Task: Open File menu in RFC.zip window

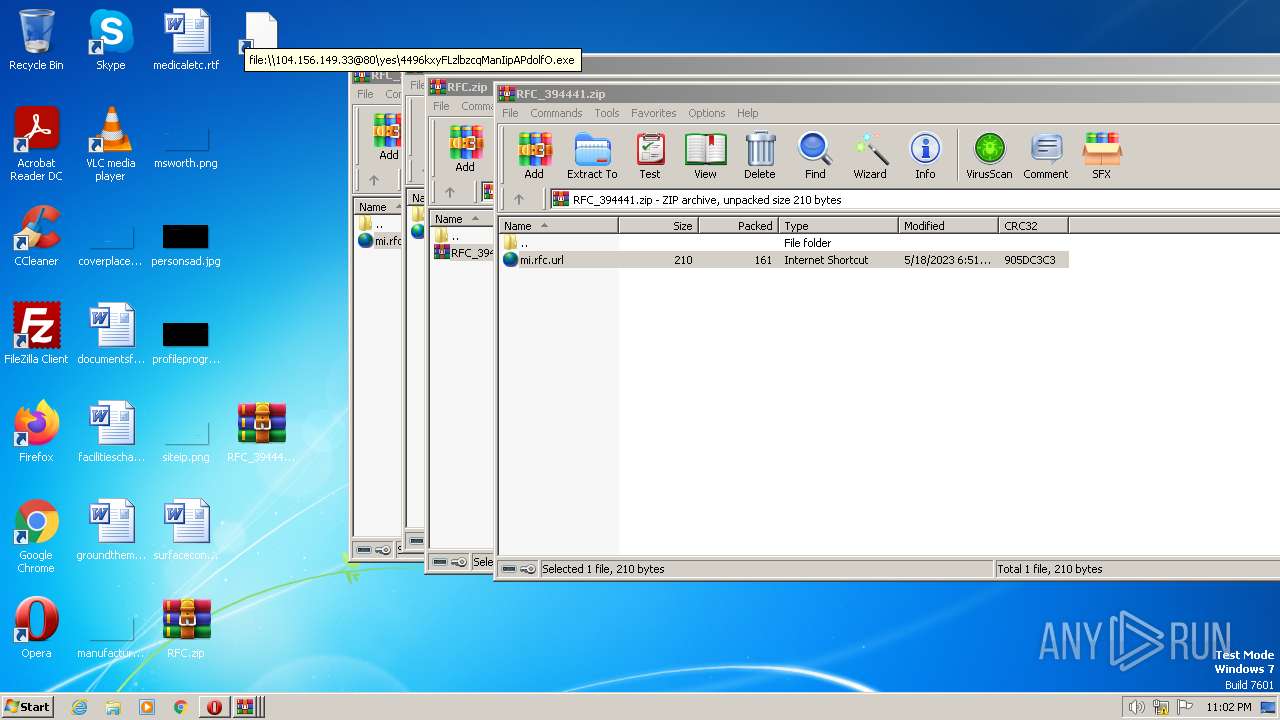Action: (441, 106)
